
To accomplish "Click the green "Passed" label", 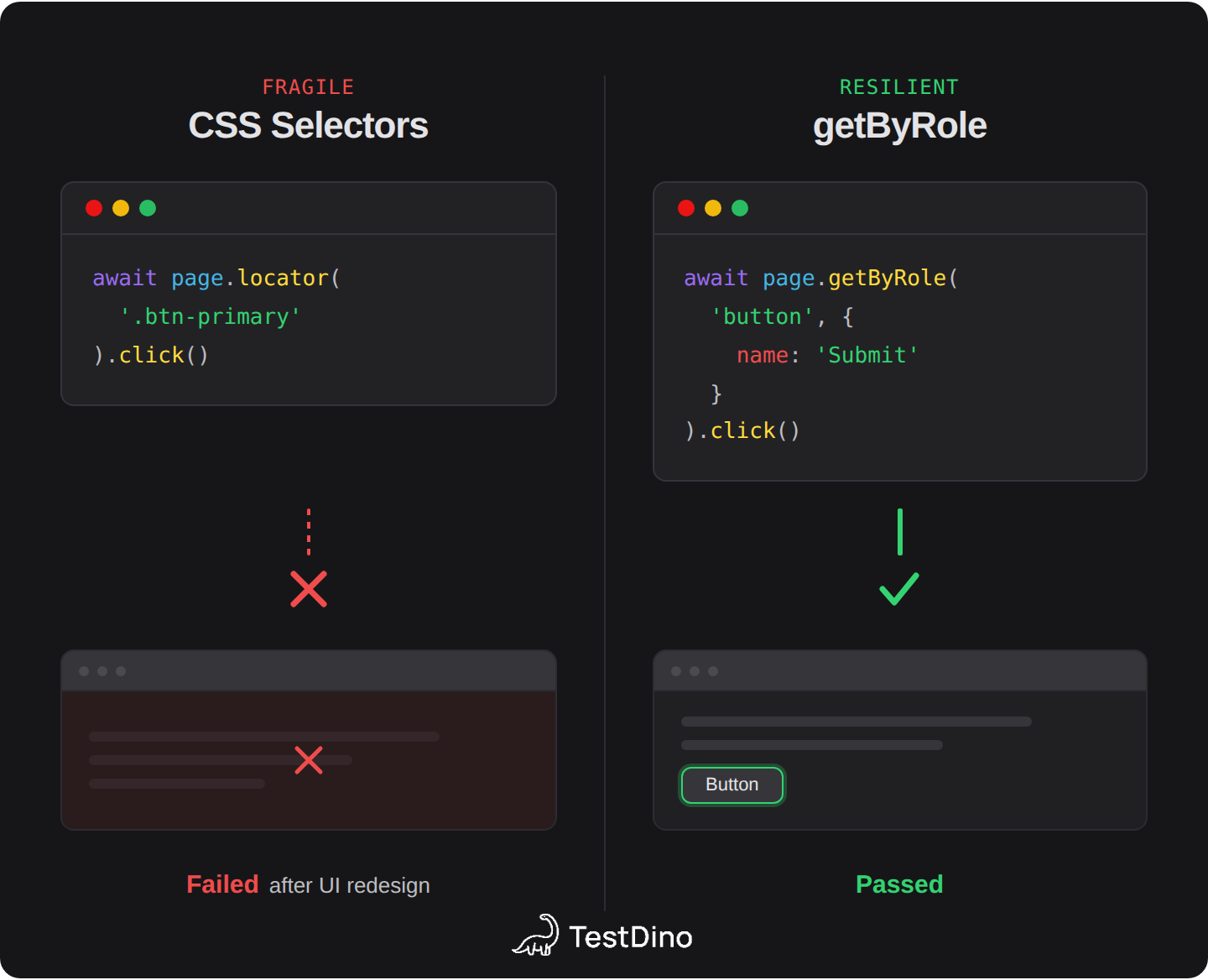I will coord(899,884).
